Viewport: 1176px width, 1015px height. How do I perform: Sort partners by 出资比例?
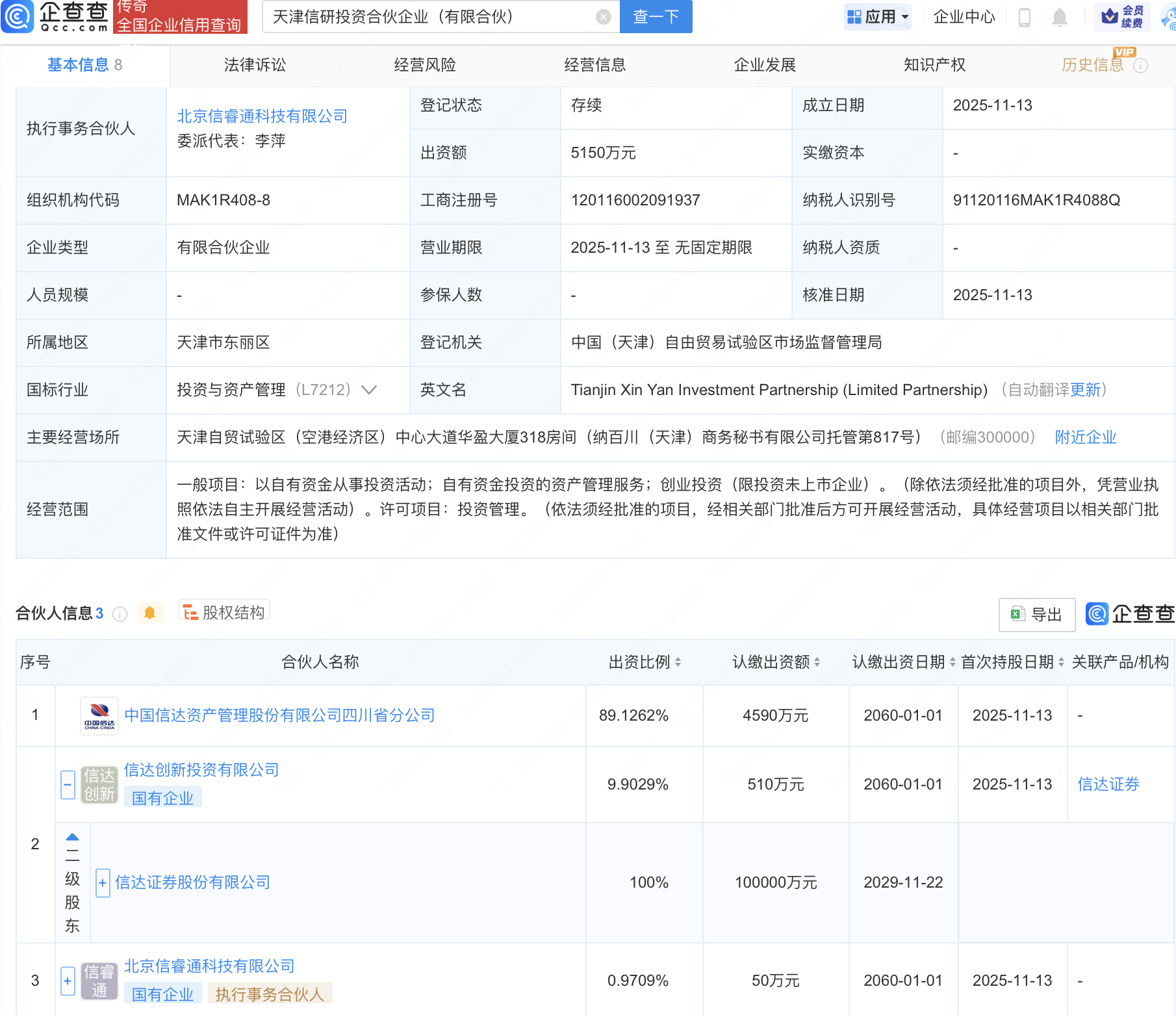point(644,662)
